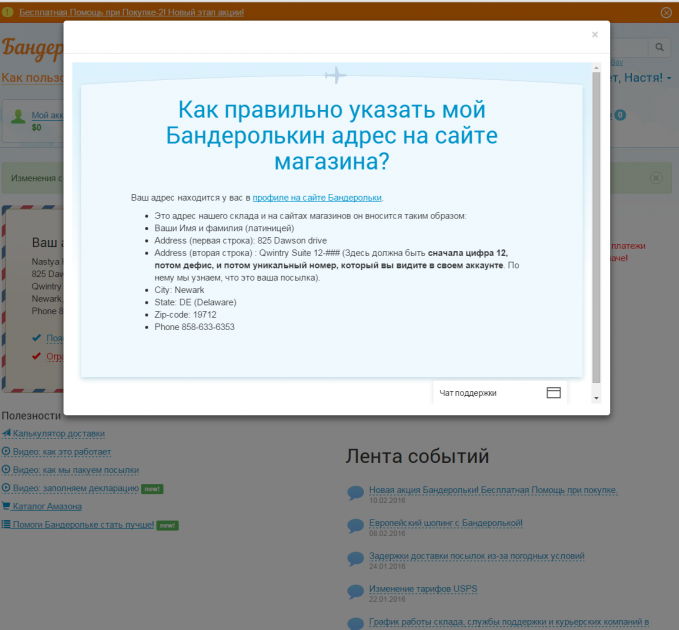Click the dialog heading Как правильно указать
The width and height of the screenshot is (679, 630).
click(332, 135)
